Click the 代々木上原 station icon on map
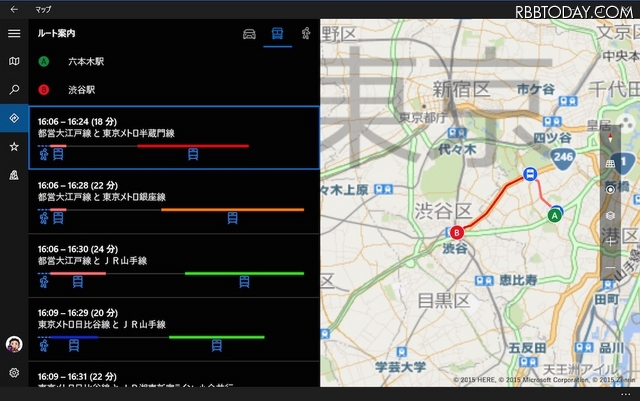Screen dimensions: 640x401 [384, 189]
